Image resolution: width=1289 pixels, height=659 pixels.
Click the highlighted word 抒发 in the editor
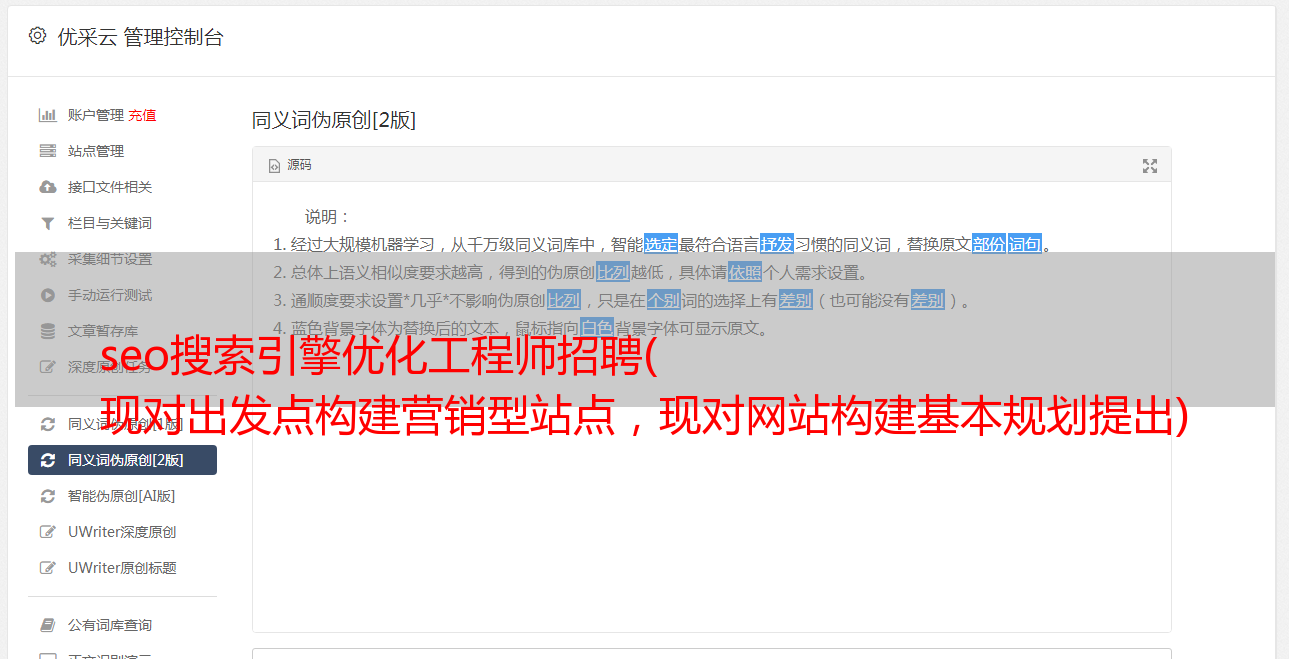(x=777, y=244)
